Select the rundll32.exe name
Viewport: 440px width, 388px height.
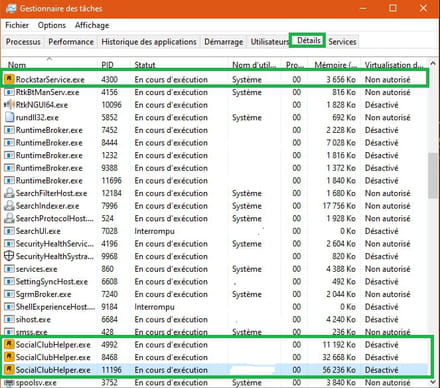point(37,118)
